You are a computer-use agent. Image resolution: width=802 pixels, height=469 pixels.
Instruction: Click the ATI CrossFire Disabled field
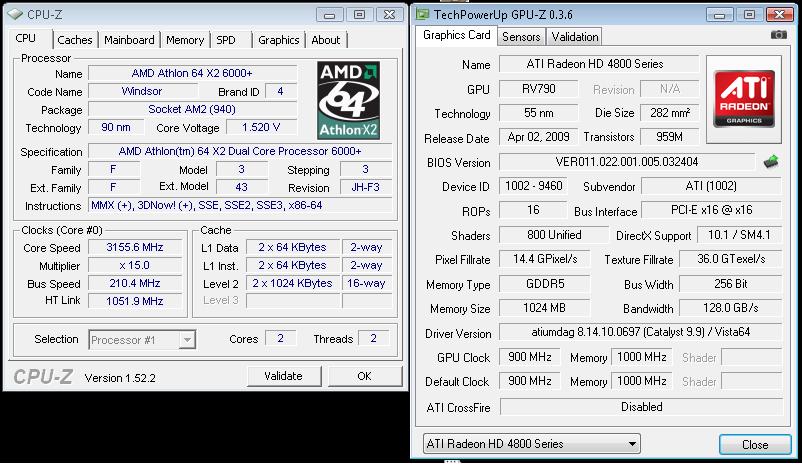[641, 407]
